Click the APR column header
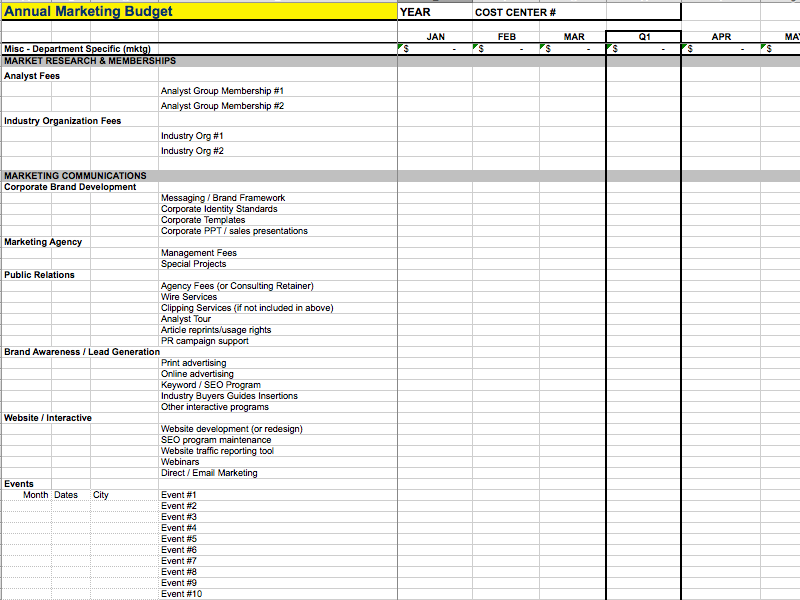Viewport: 800px width, 600px height. (721, 36)
